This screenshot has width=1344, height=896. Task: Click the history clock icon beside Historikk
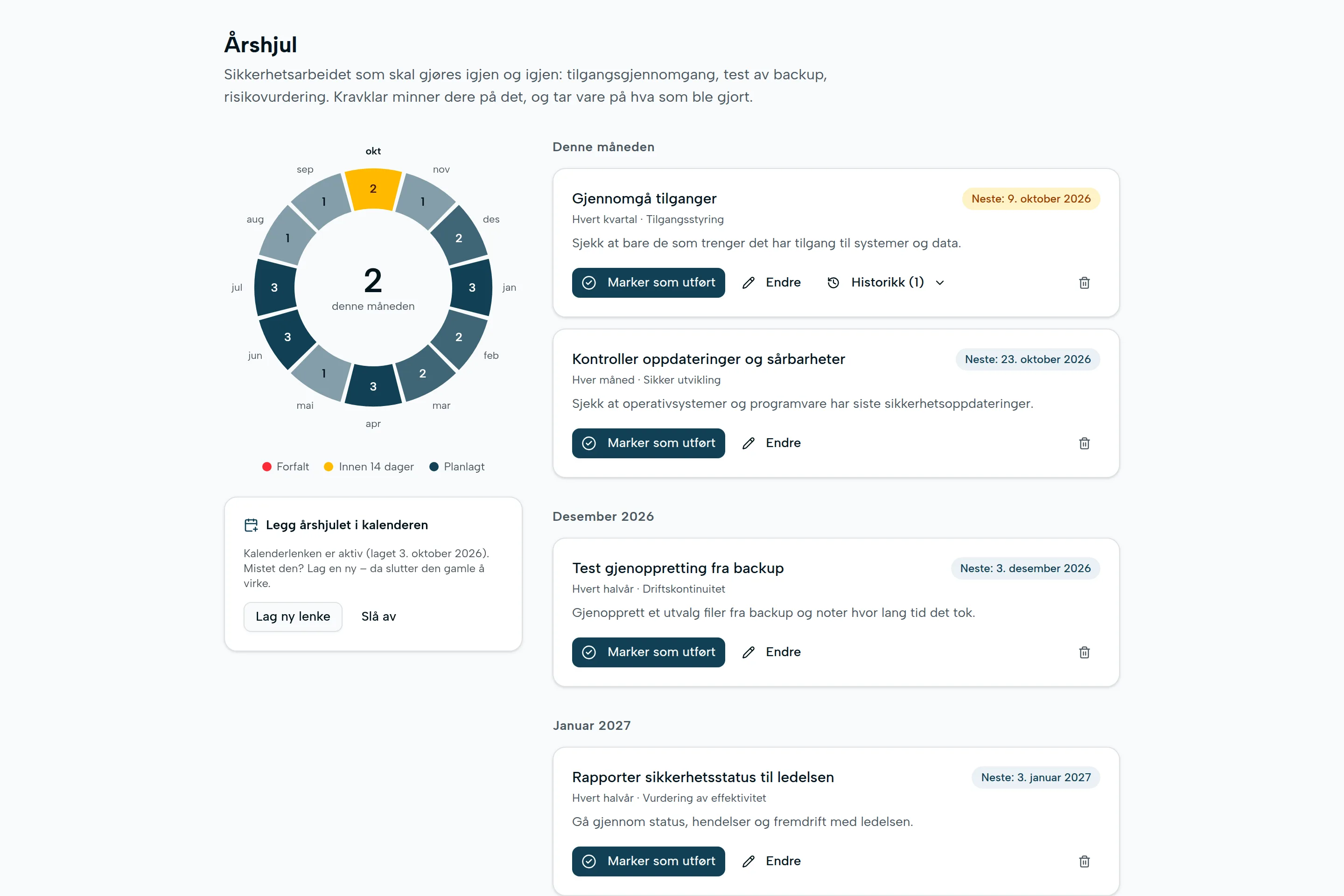coord(833,283)
